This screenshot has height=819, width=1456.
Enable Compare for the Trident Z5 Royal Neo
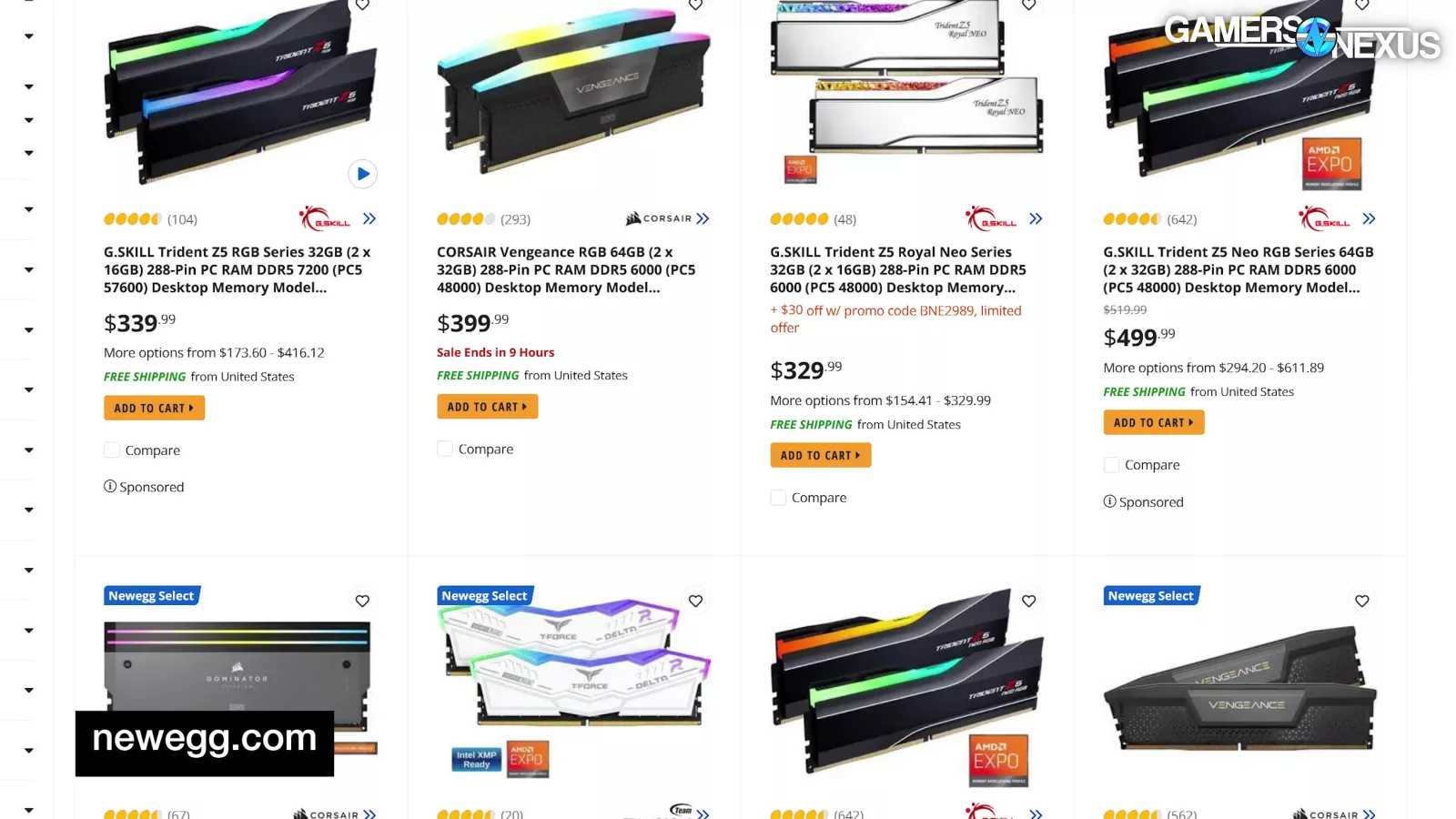click(x=778, y=497)
